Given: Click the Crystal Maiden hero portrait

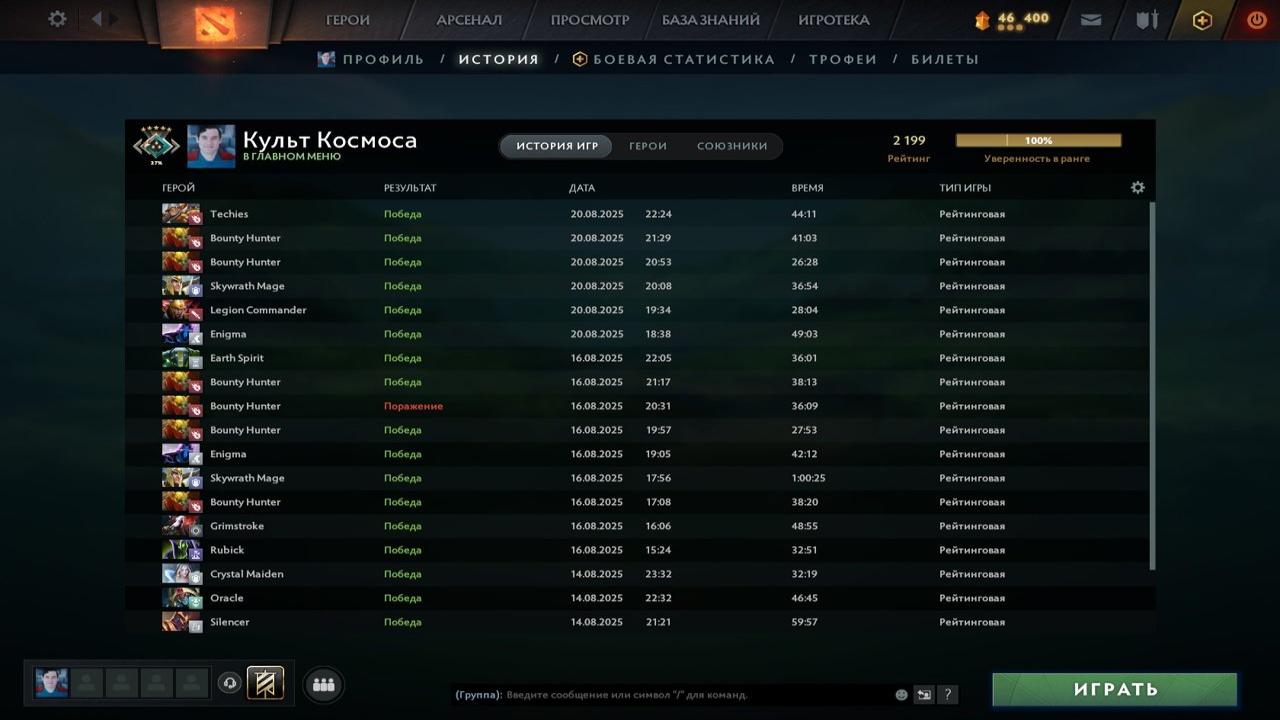Looking at the screenshot, I should tap(181, 574).
